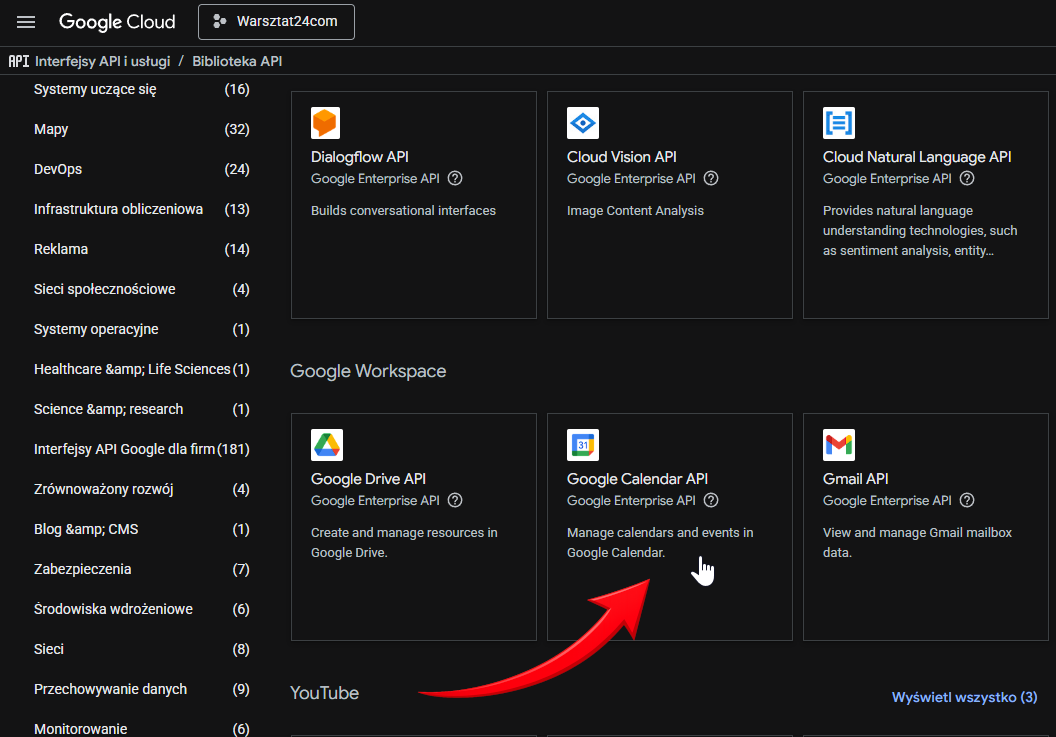Select the Zabezpieczenia category filter

(x=82, y=569)
